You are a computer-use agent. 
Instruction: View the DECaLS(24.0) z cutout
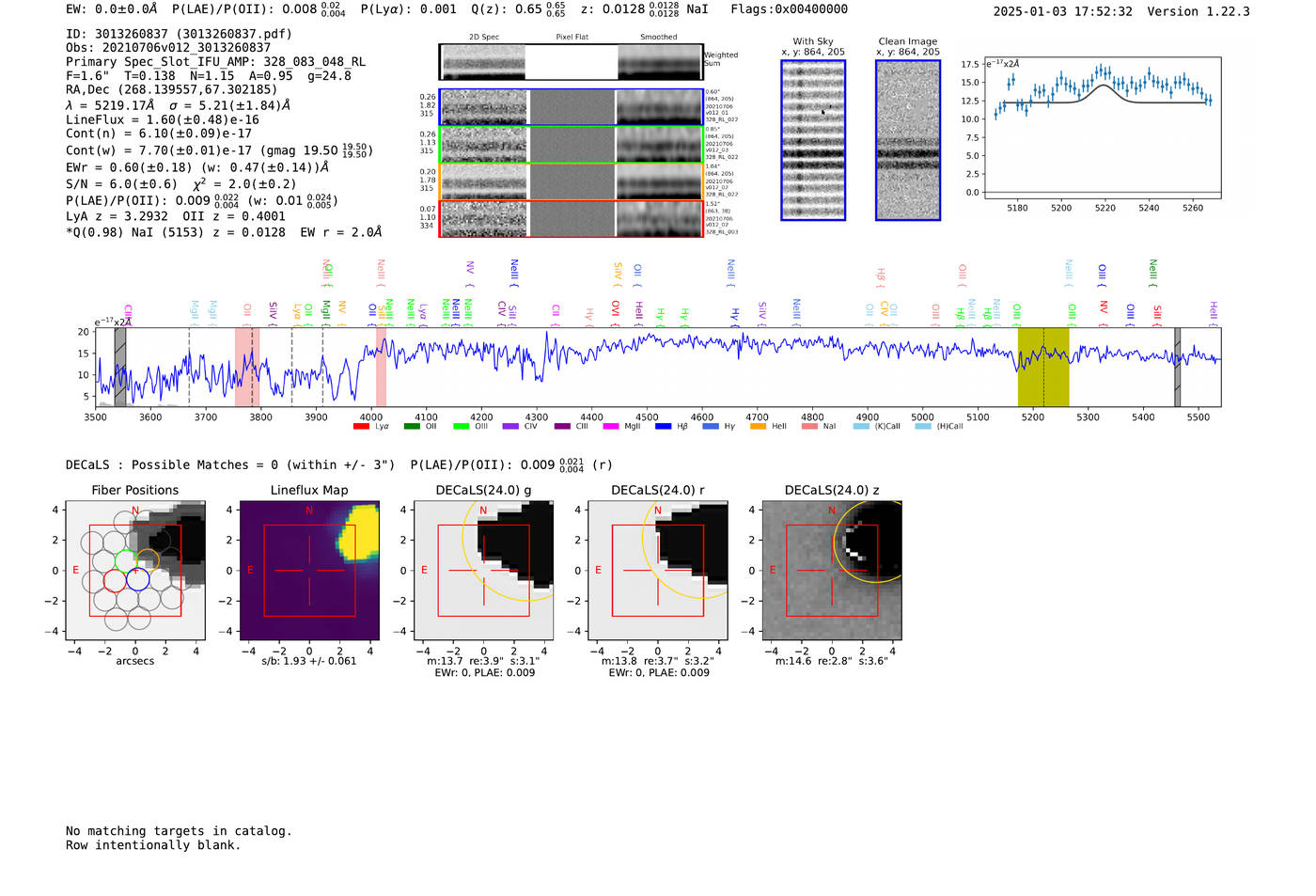click(832, 570)
